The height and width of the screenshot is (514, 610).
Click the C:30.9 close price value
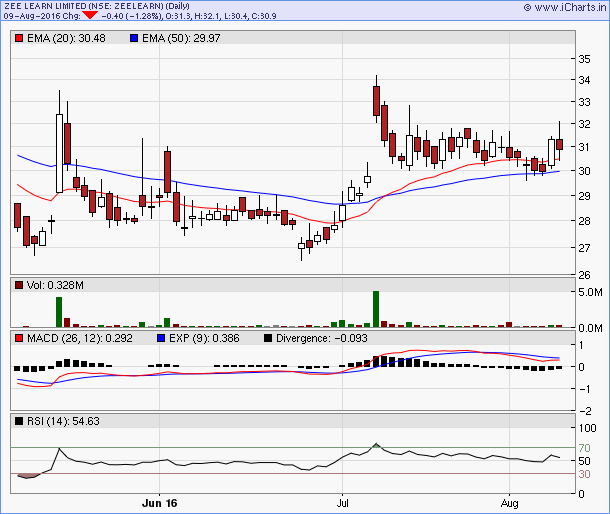(264, 16)
